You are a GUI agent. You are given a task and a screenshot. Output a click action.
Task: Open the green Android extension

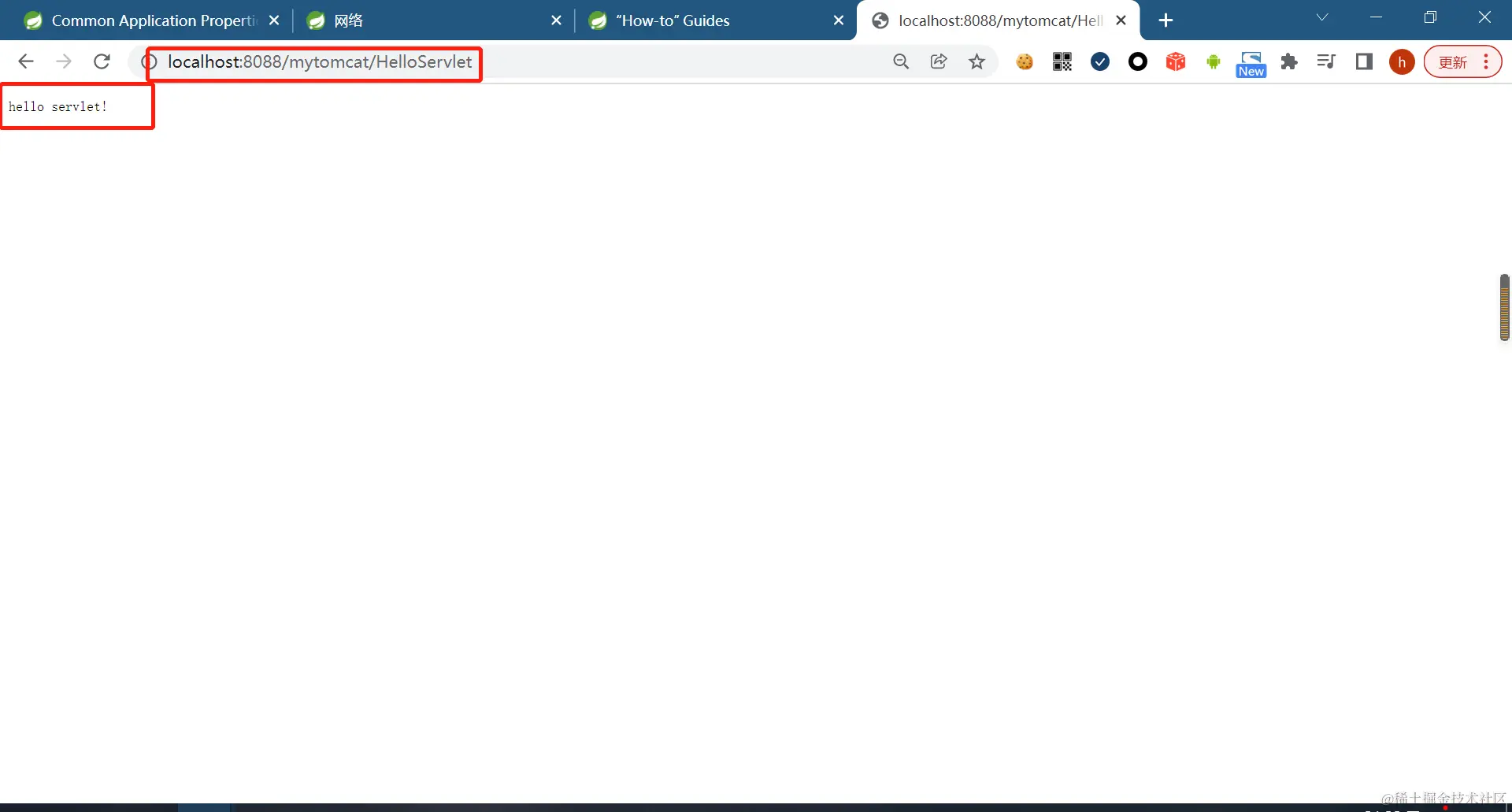coord(1214,61)
